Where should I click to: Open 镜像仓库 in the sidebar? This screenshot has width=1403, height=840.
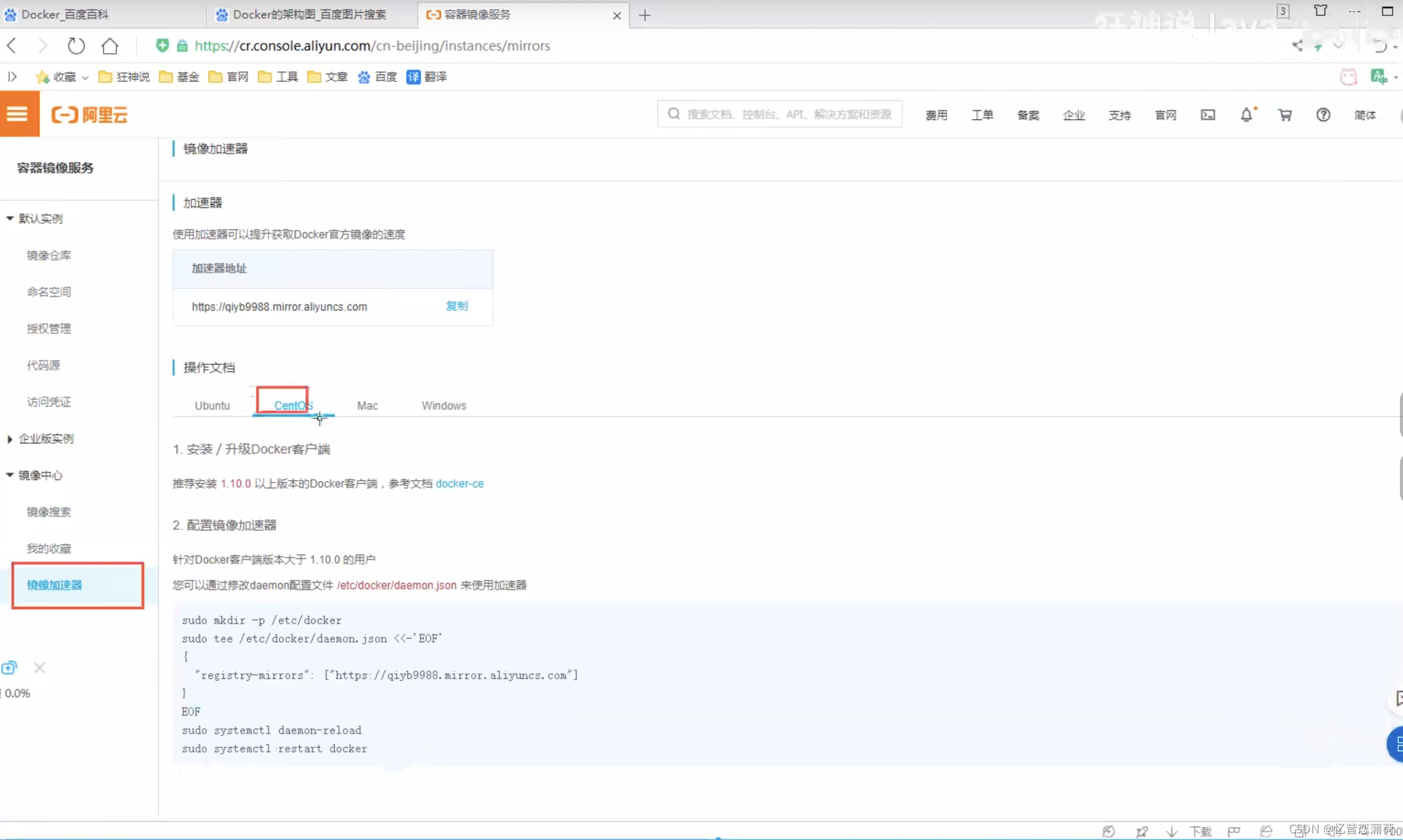(x=49, y=255)
